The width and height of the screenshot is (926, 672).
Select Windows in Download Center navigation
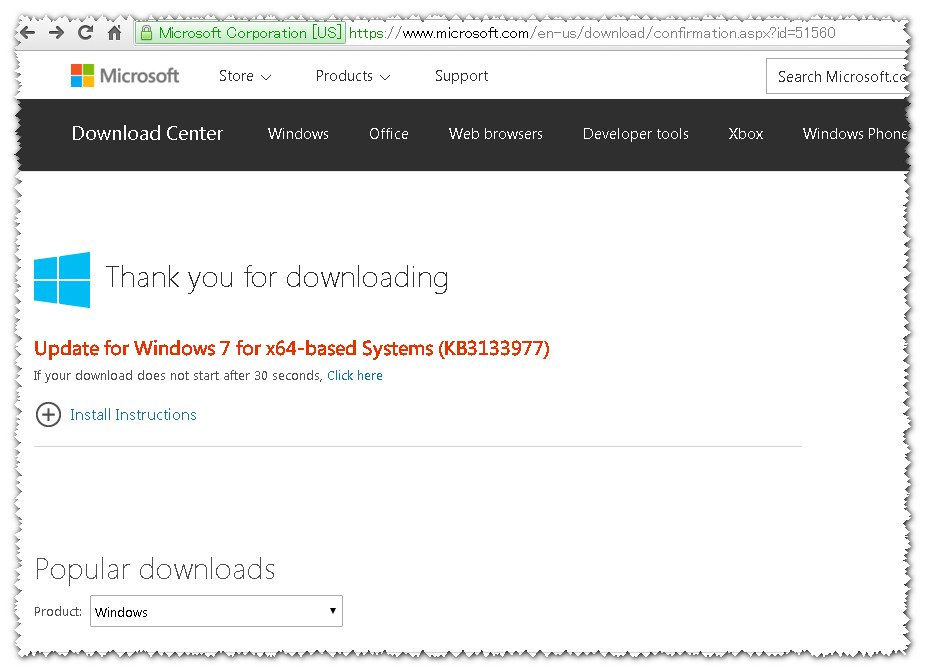(298, 134)
